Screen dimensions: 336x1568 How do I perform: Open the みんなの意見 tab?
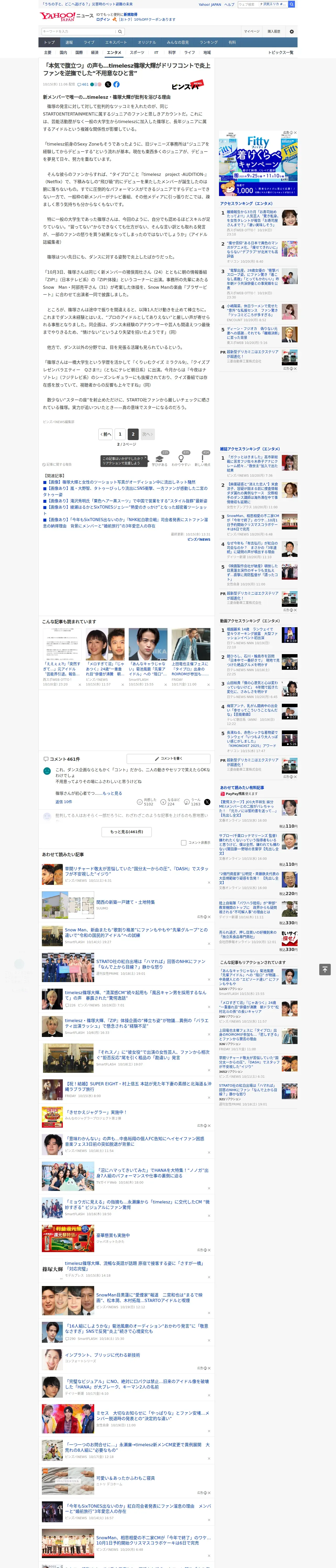[178, 43]
